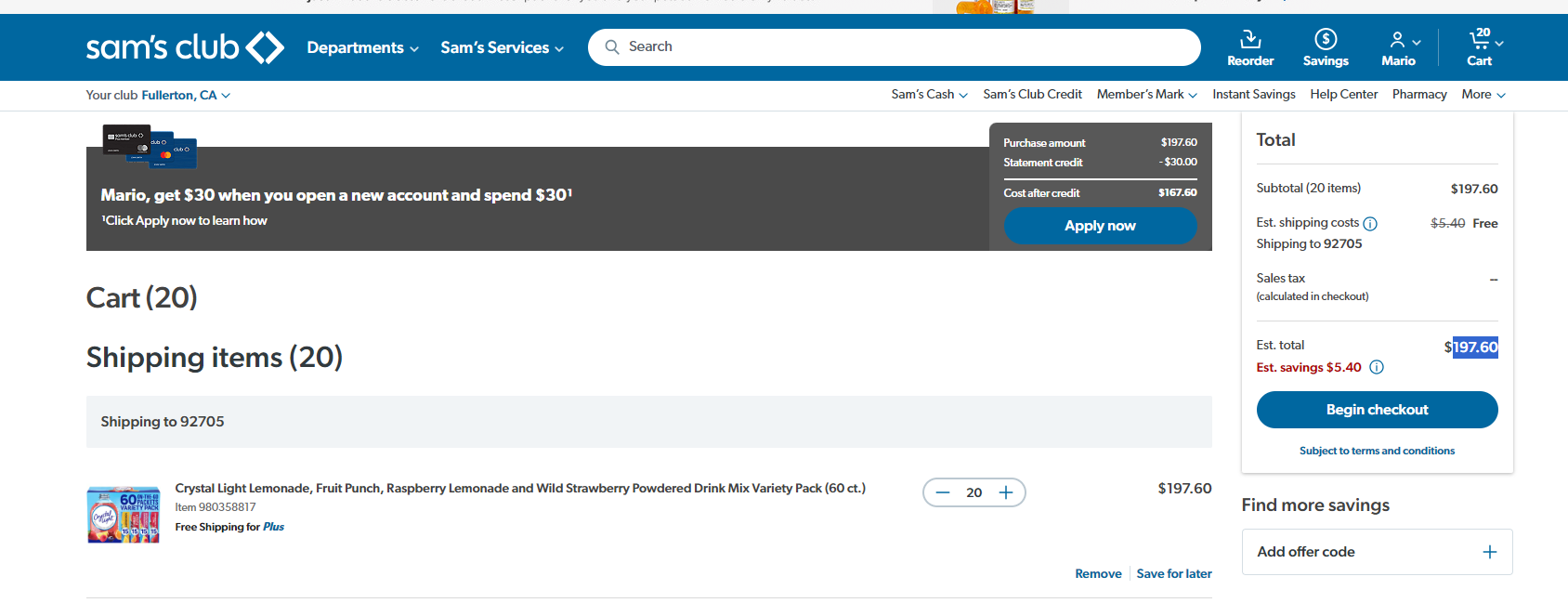Click the credit cards image on banner
Screen dimensions: 1568x603
[x=150, y=146]
